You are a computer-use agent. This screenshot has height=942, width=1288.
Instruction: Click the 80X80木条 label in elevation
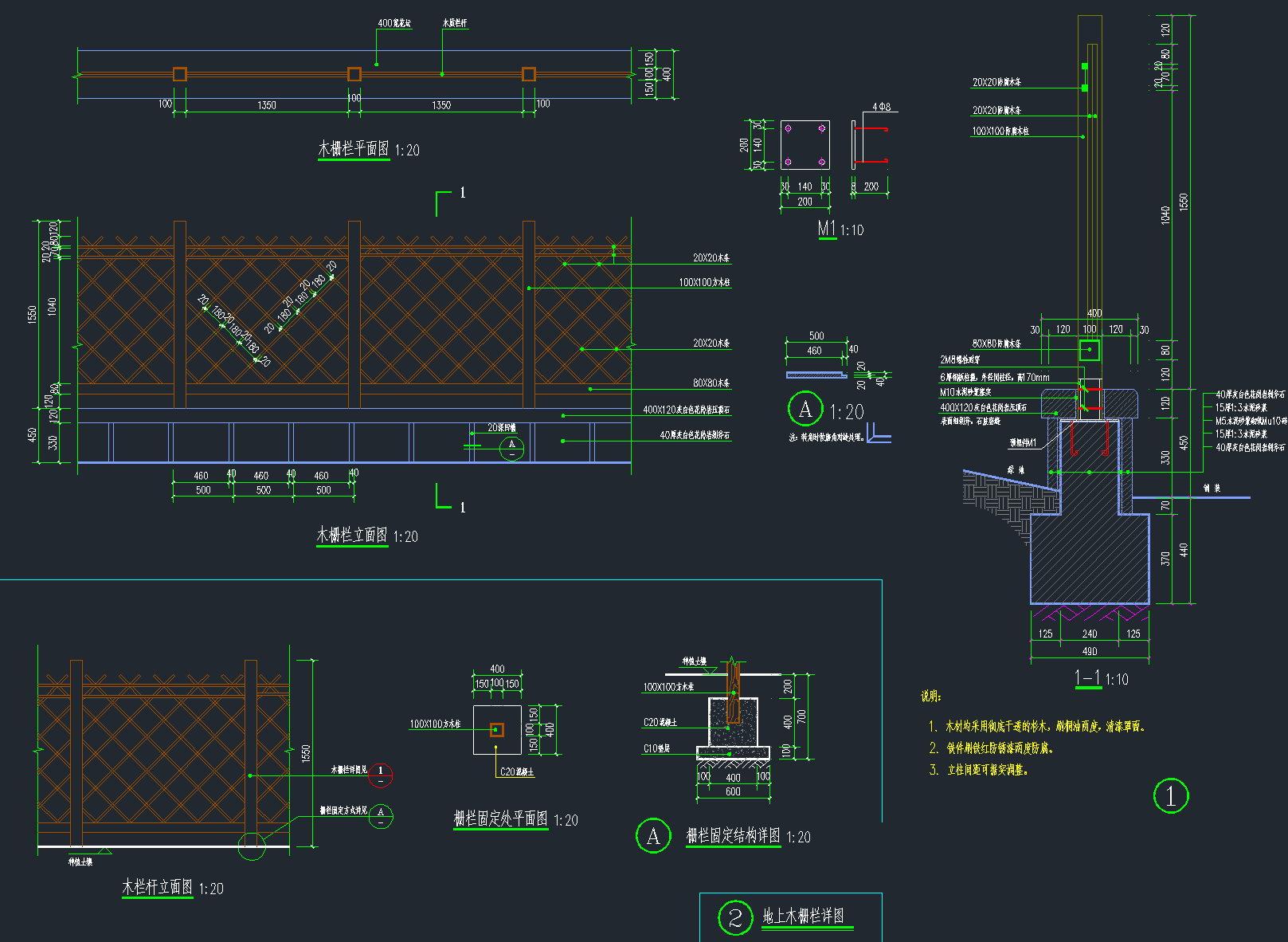click(x=711, y=383)
